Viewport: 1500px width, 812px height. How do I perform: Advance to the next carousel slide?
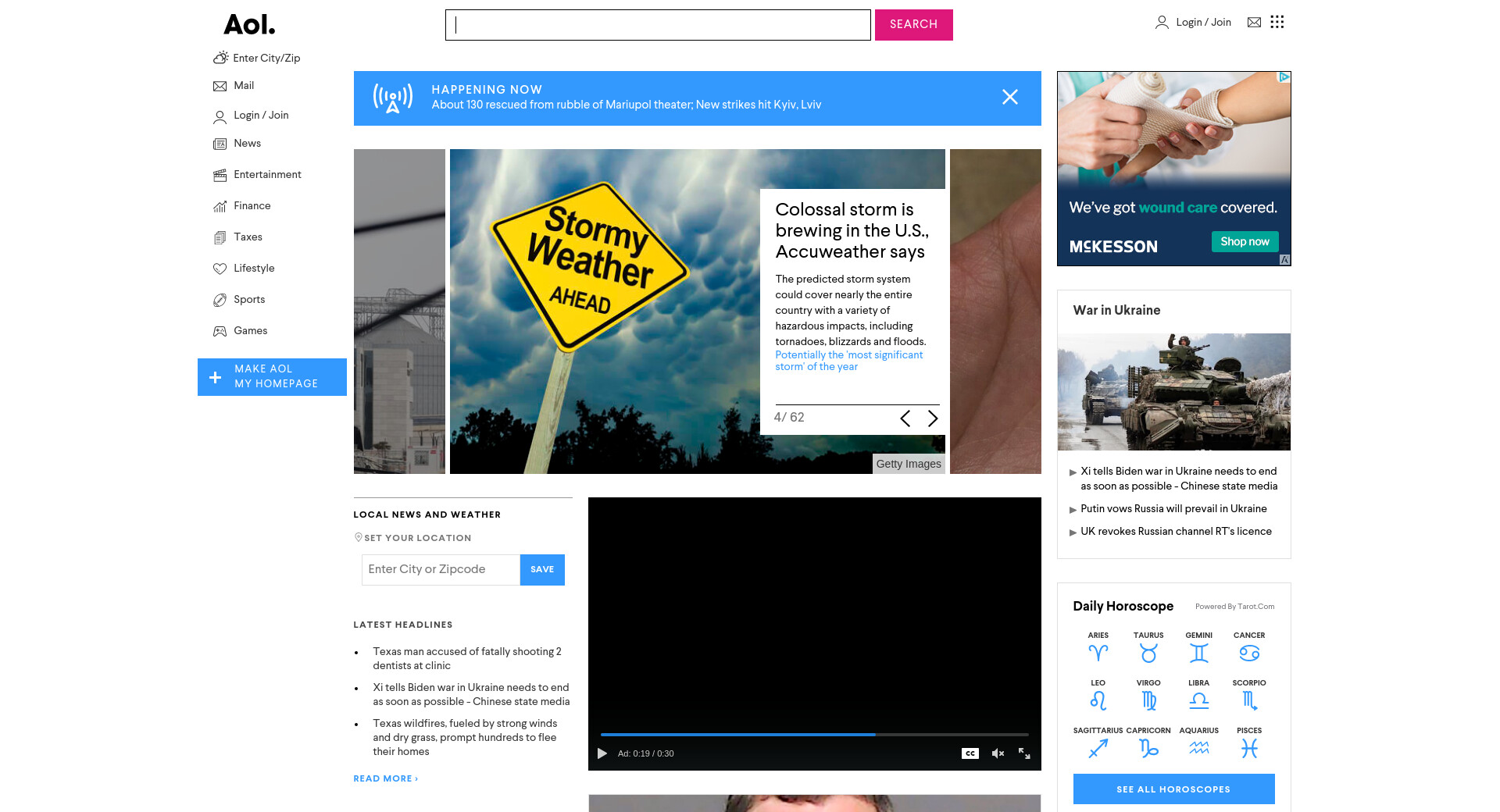pyautogui.click(x=932, y=418)
